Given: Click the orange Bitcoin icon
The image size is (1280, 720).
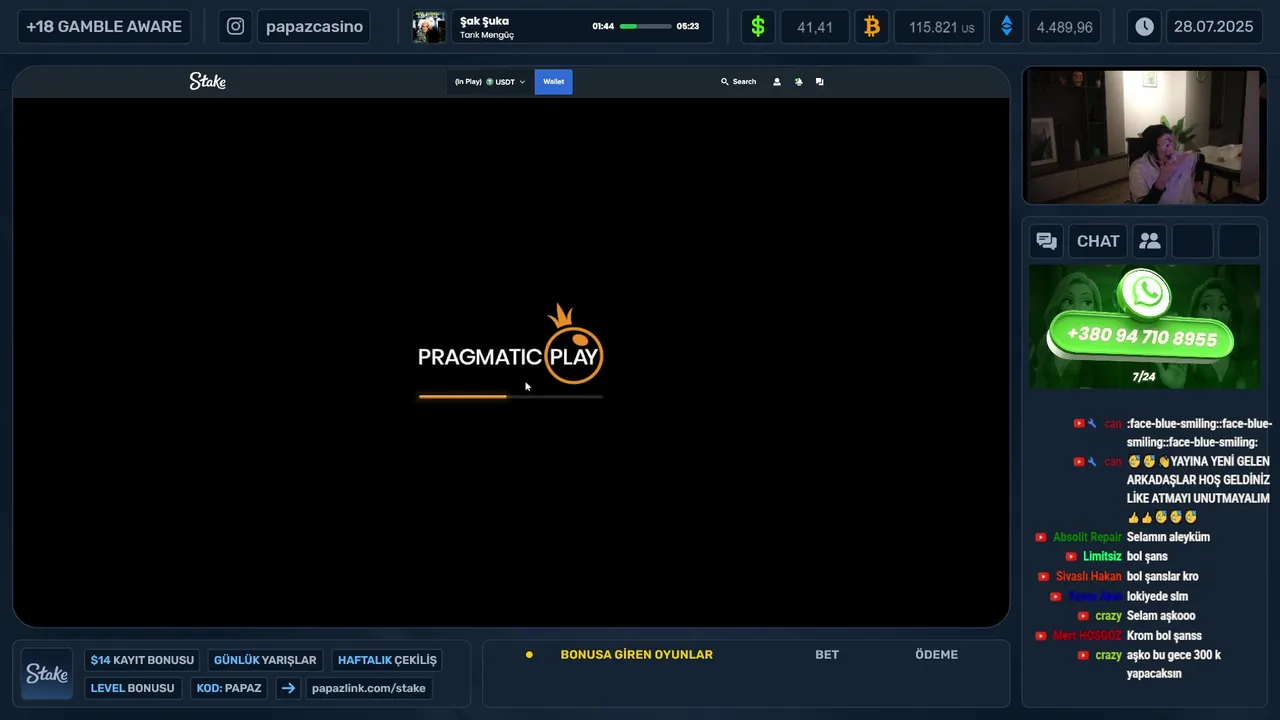Looking at the screenshot, I should (x=872, y=27).
